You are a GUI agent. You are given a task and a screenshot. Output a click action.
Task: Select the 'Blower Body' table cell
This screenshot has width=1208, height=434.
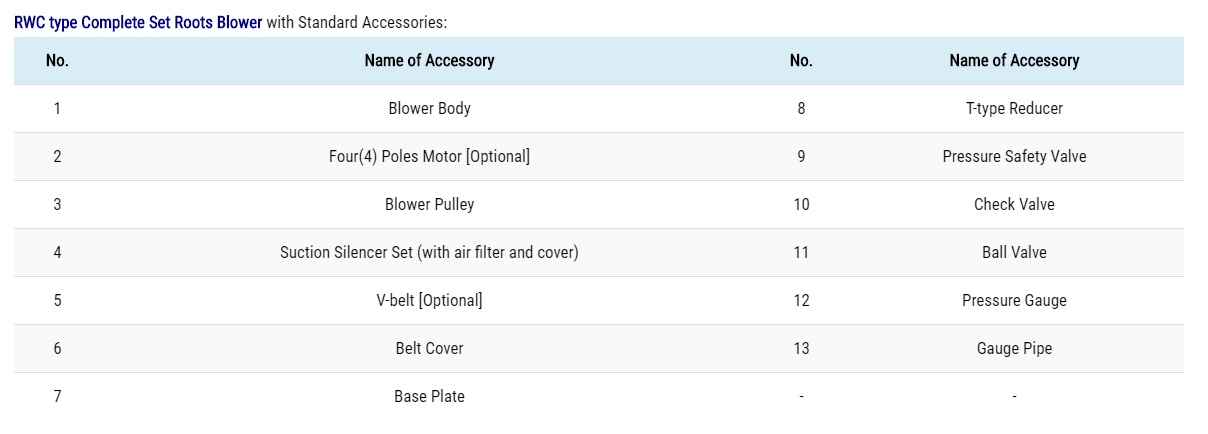[x=429, y=108]
